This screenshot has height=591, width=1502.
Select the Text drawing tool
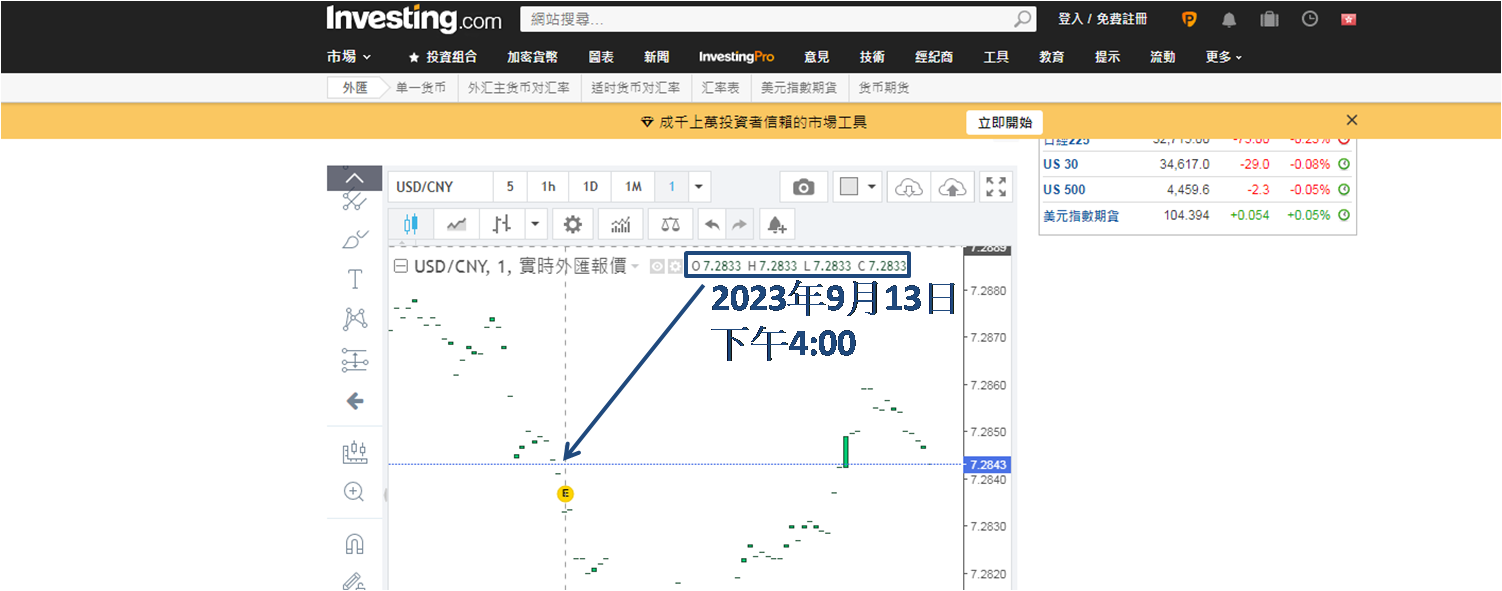click(x=354, y=279)
